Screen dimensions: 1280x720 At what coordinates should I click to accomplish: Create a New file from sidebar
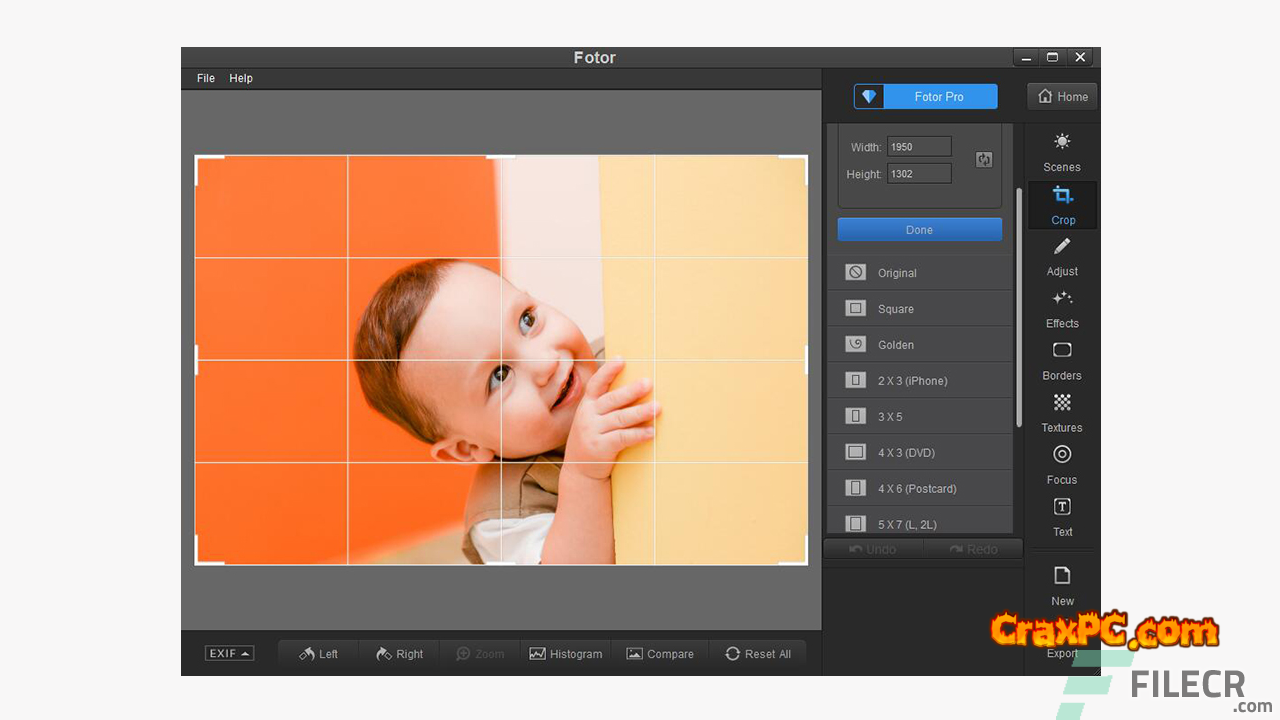[1062, 585]
